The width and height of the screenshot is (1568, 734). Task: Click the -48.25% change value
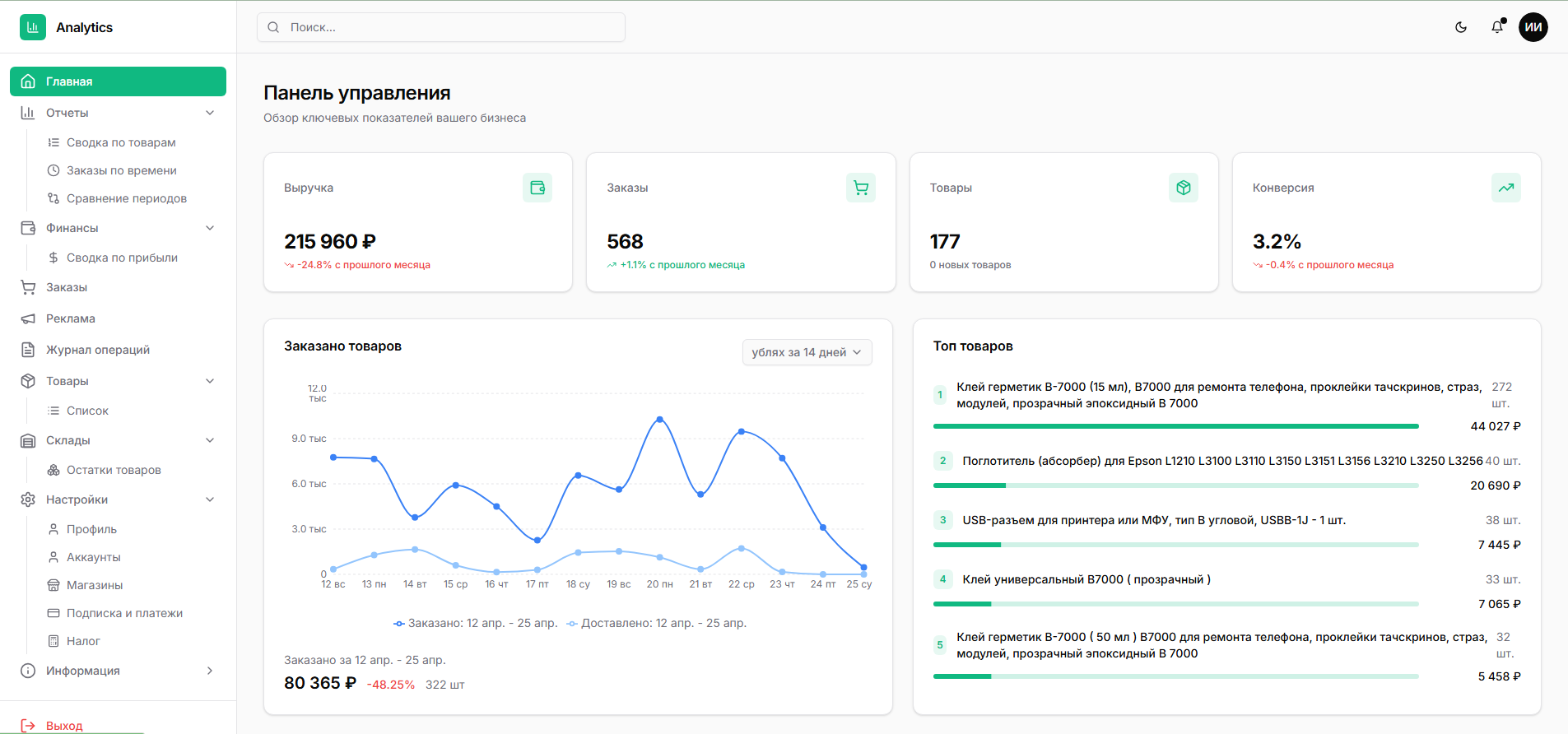pyautogui.click(x=391, y=685)
